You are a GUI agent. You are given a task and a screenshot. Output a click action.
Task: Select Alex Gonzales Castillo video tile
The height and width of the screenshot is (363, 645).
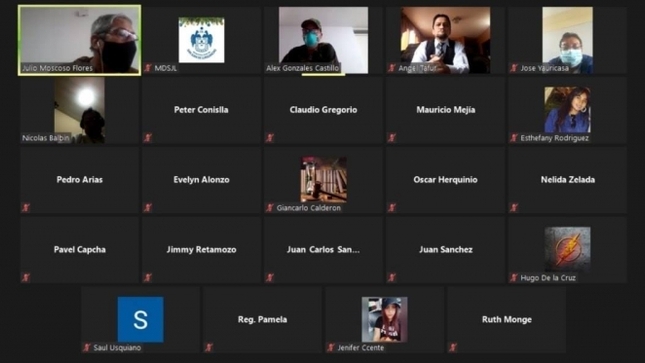point(323,40)
